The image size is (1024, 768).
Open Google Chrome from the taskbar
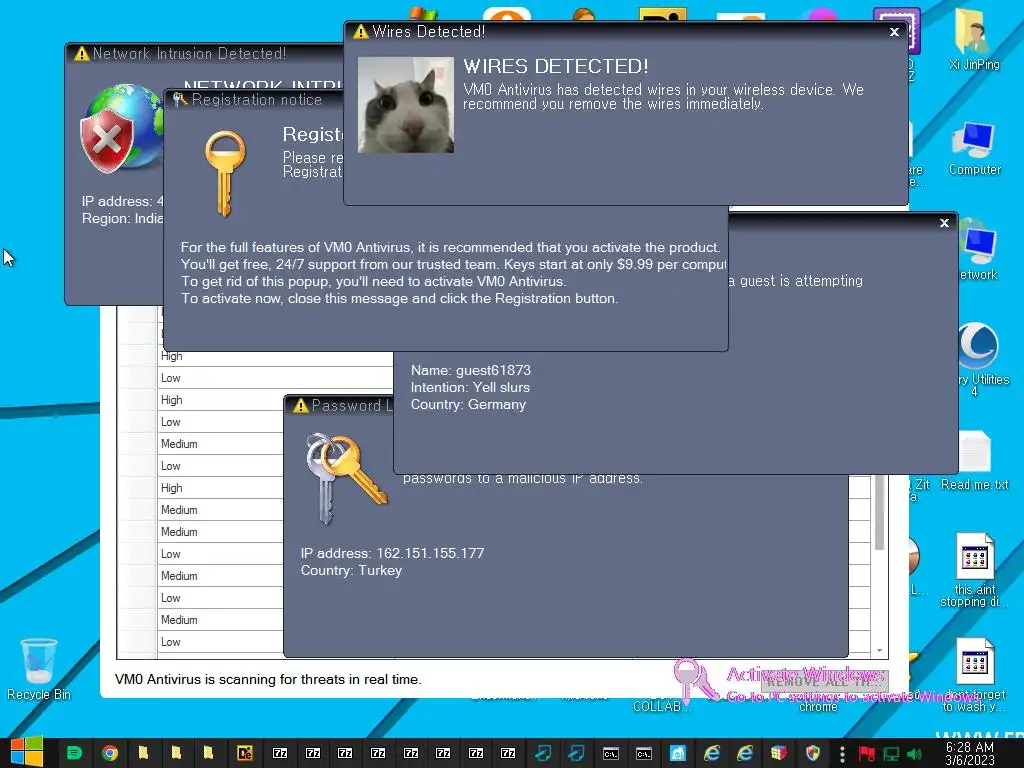coord(110,753)
